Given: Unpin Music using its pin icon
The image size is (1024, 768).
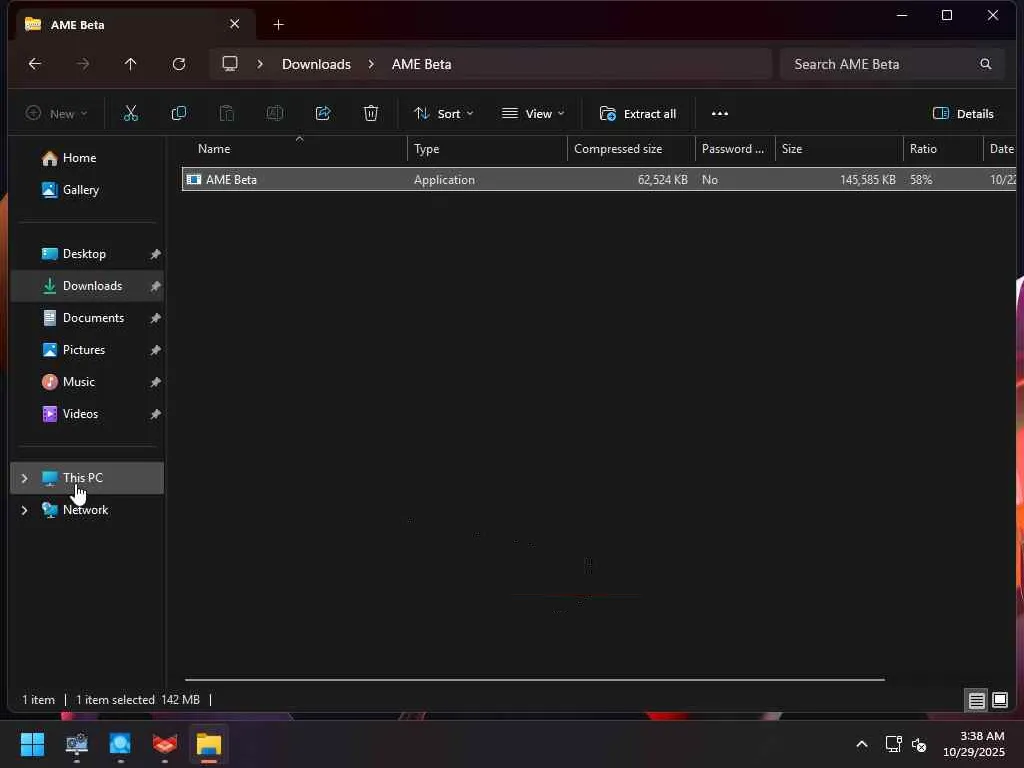Looking at the screenshot, I should coord(155,382).
